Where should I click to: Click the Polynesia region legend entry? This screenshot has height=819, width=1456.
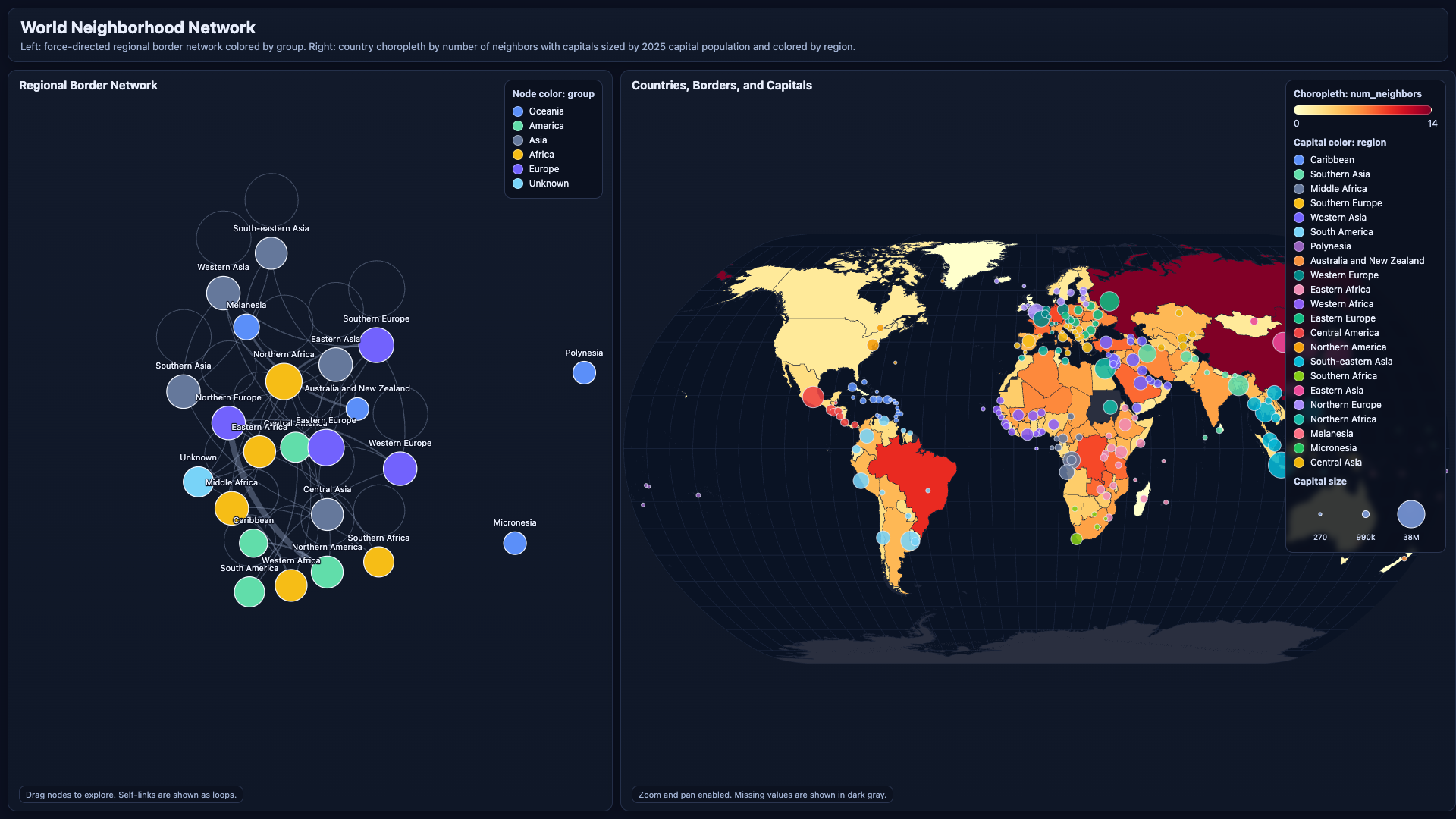(1323, 246)
